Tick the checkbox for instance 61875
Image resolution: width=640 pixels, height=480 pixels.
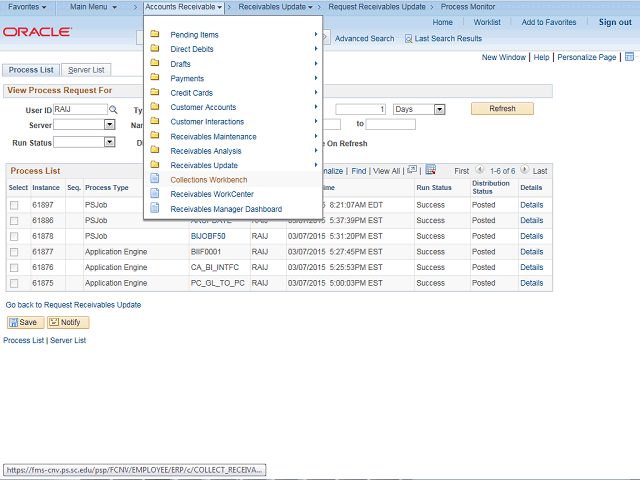point(14,285)
